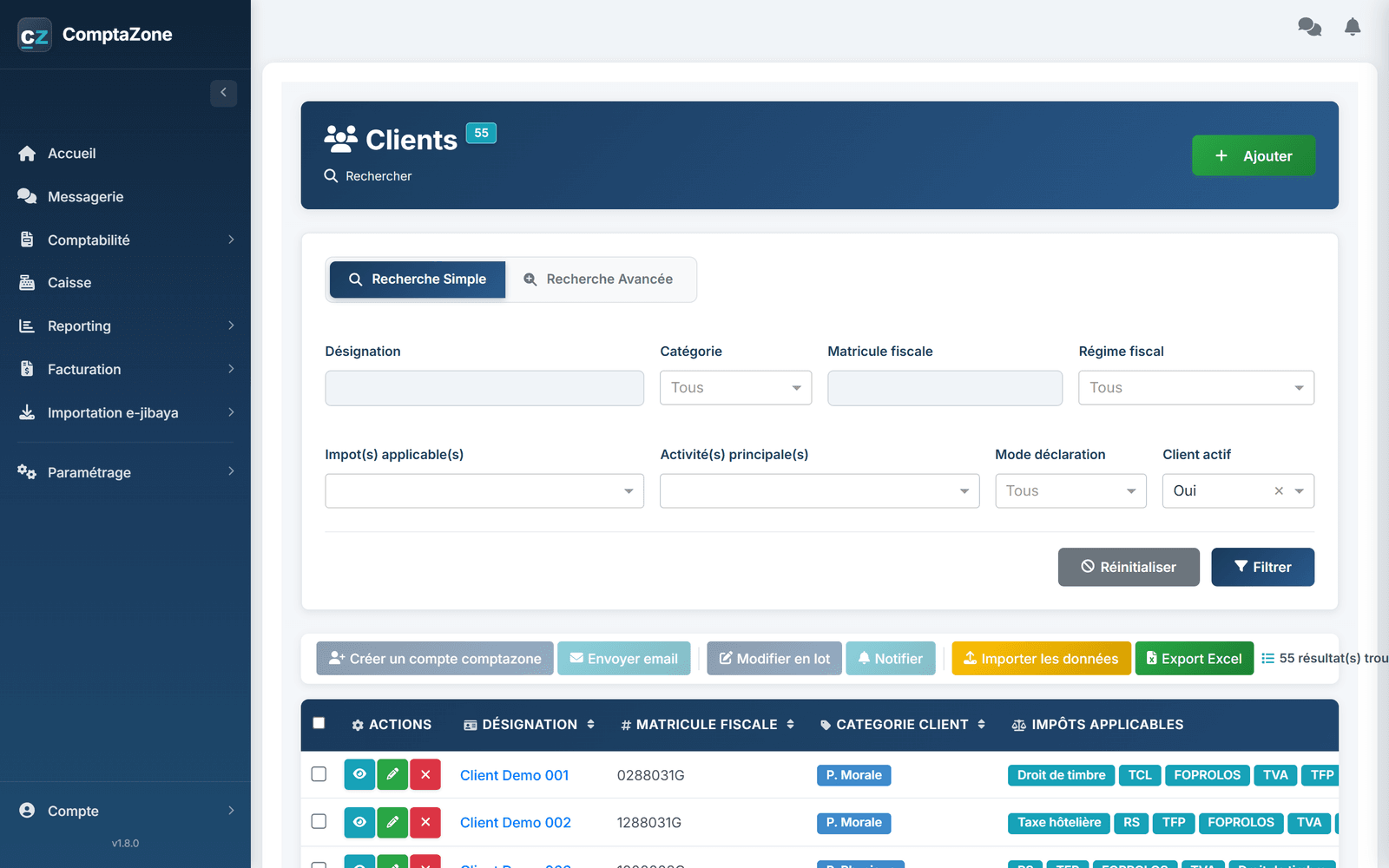Screen dimensions: 1389x868
Task: Open Messagerie in sidebar
Action: click(x=125, y=197)
